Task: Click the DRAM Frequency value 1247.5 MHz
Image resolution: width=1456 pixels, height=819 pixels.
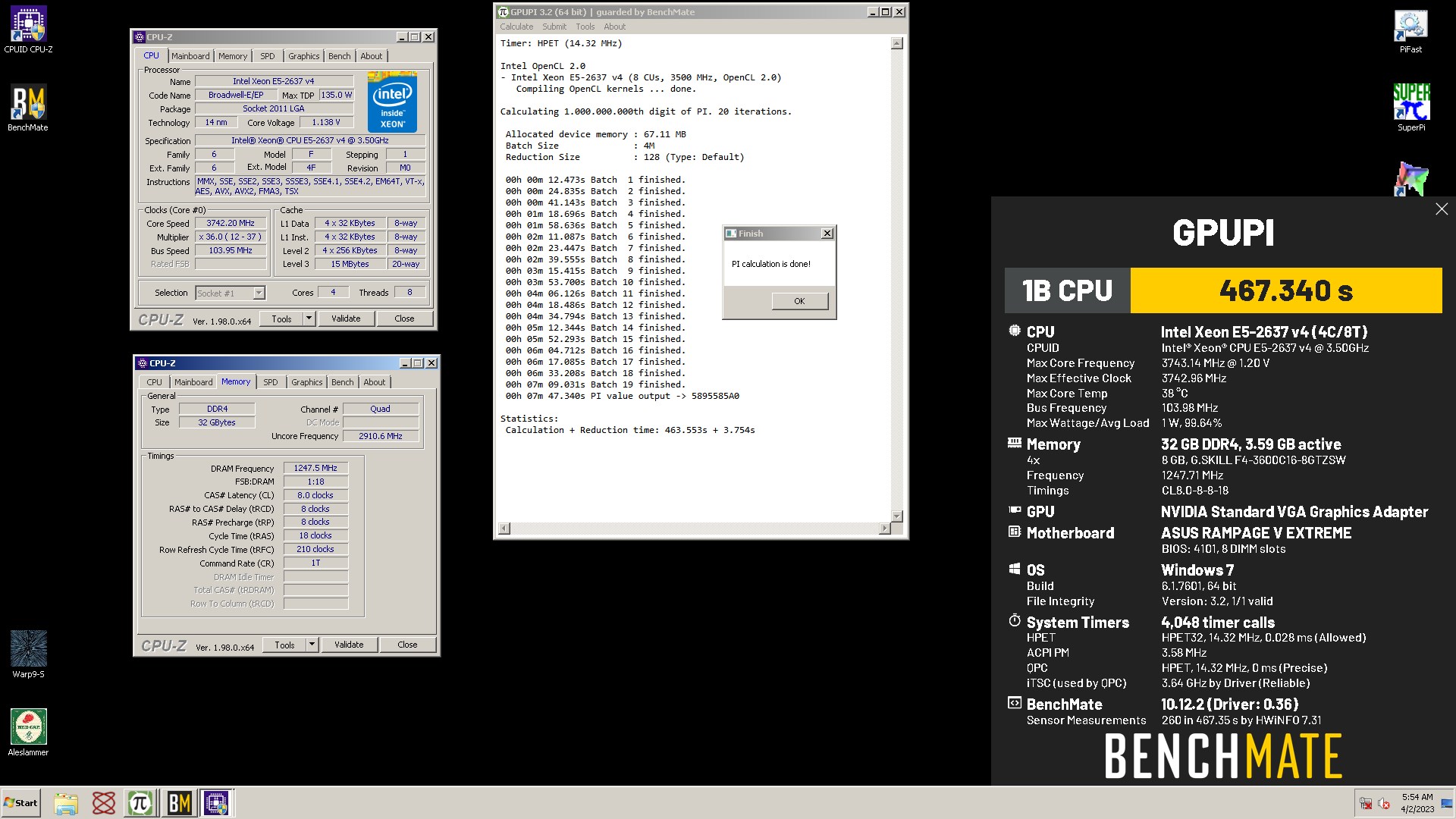Action: click(x=315, y=469)
